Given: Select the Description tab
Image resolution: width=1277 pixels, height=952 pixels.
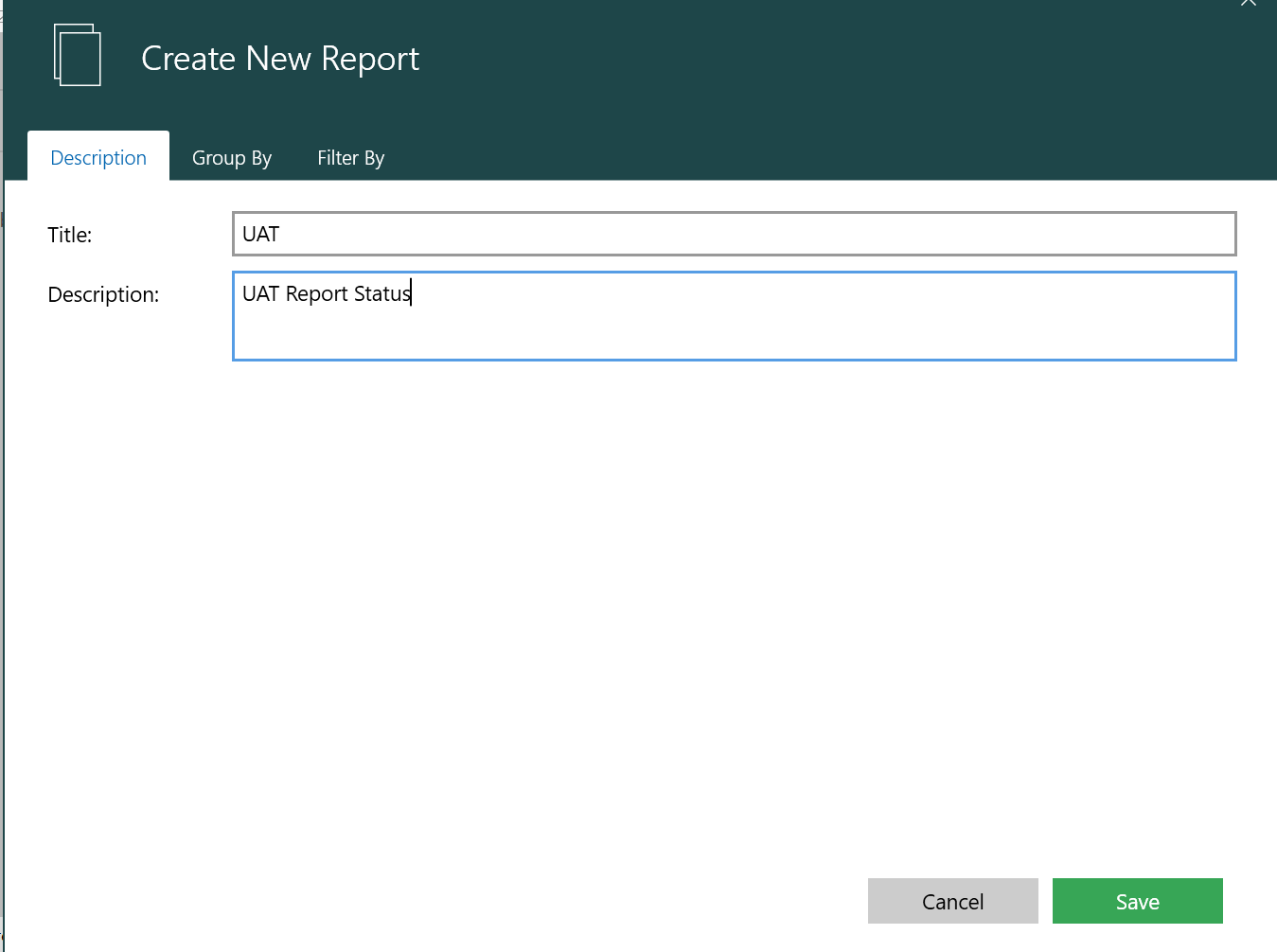Looking at the screenshot, I should (x=98, y=158).
